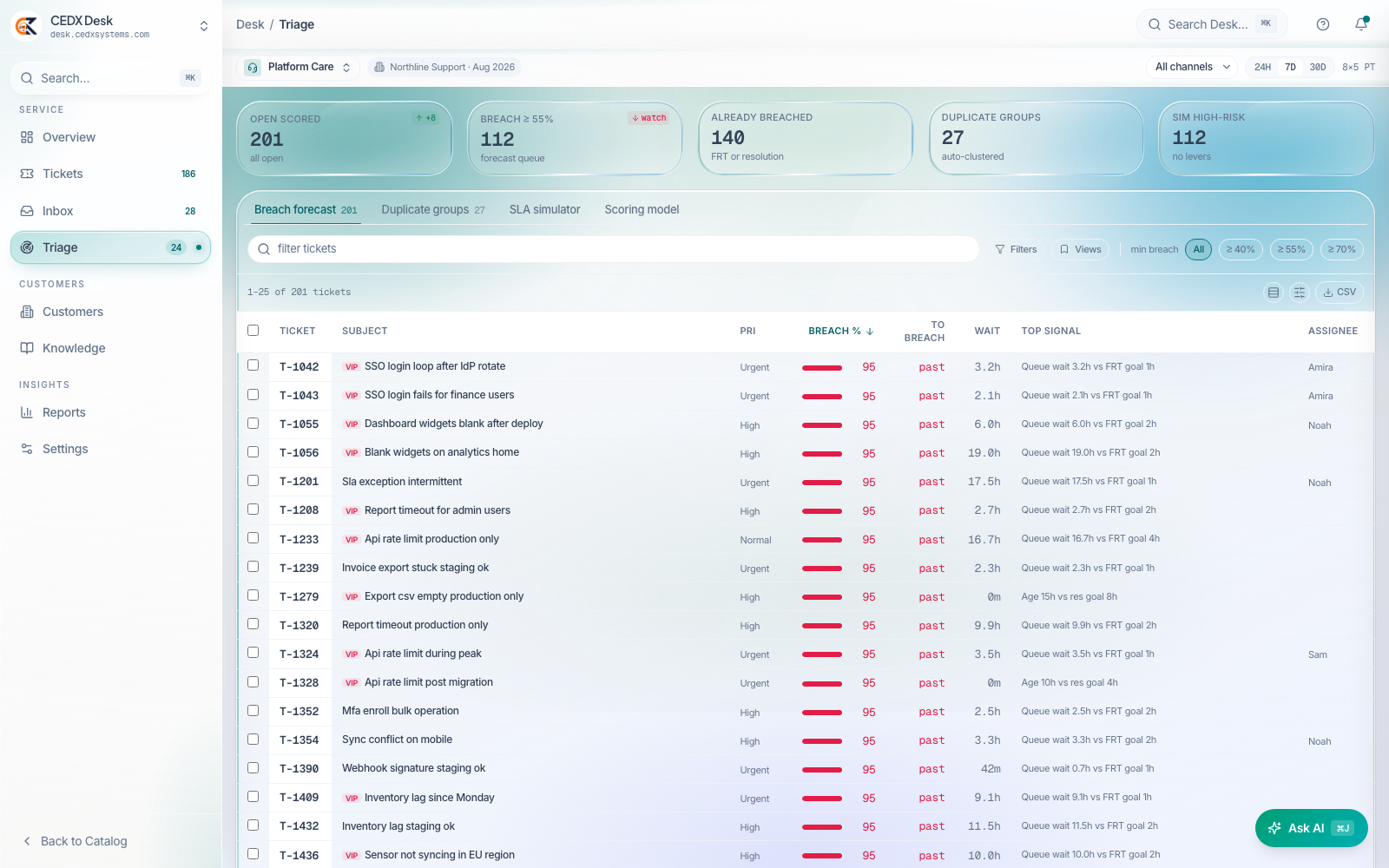Check the T-1233 row checkbox
This screenshot has height=868, width=1389.
pos(253,537)
